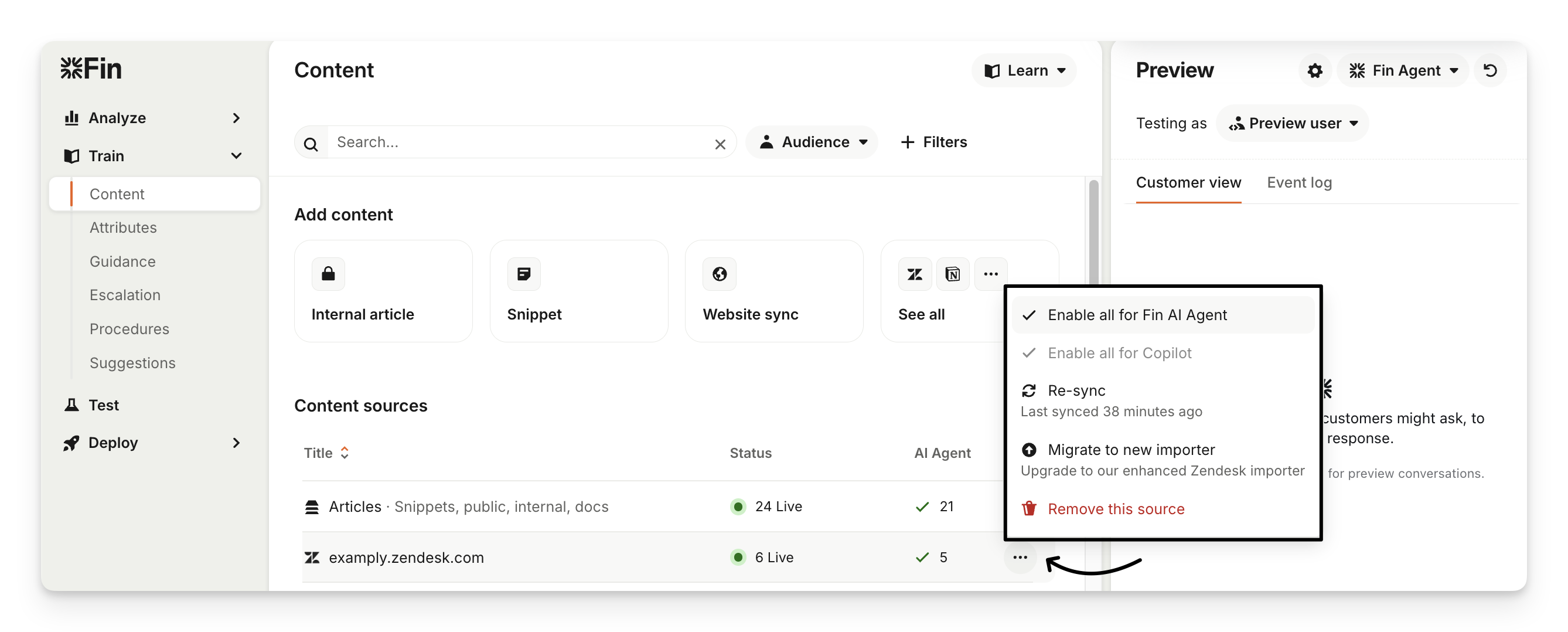Click the Internal article lock icon

coord(328,274)
